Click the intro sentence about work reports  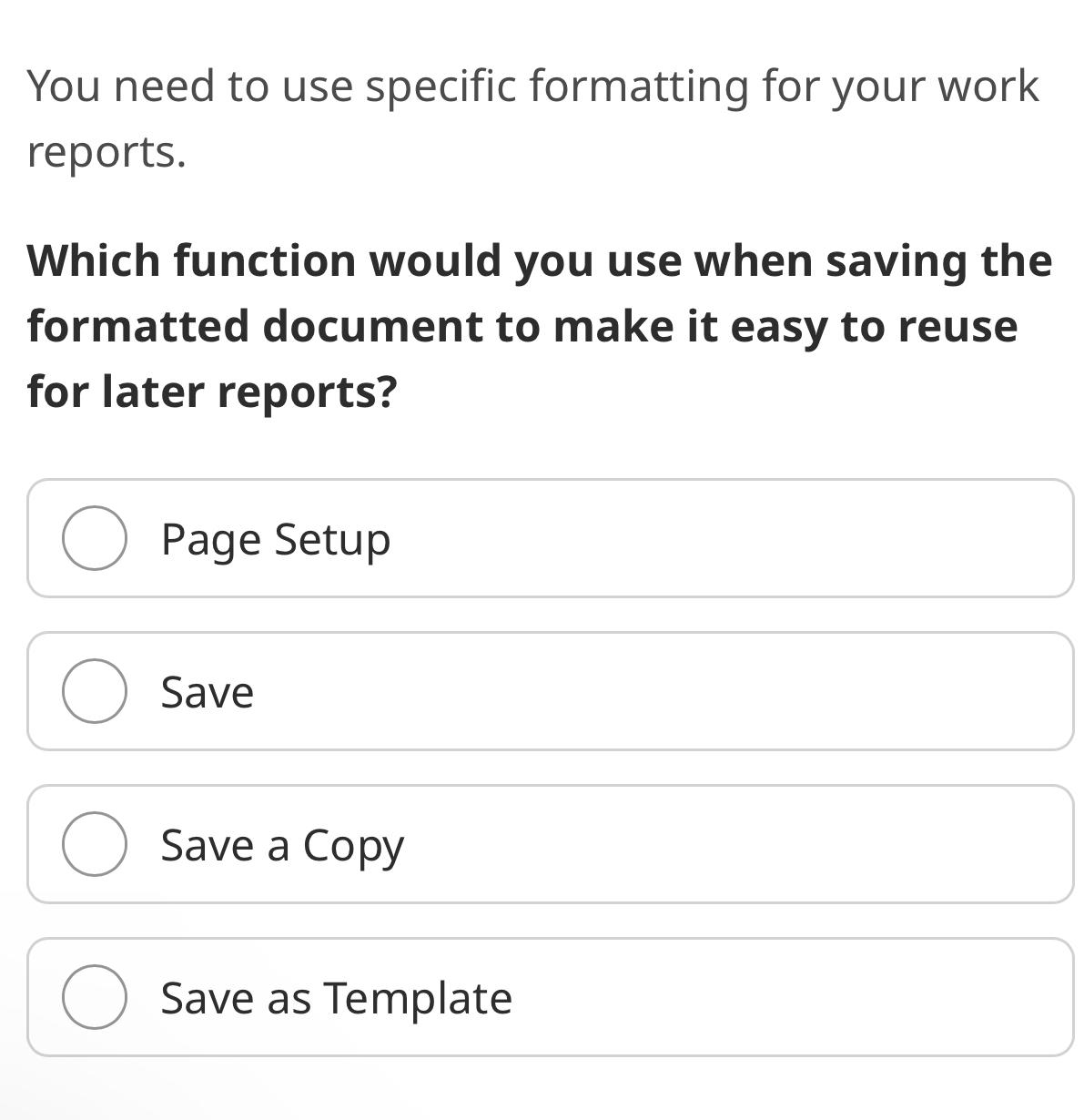pyautogui.click(x=532, y=118)
